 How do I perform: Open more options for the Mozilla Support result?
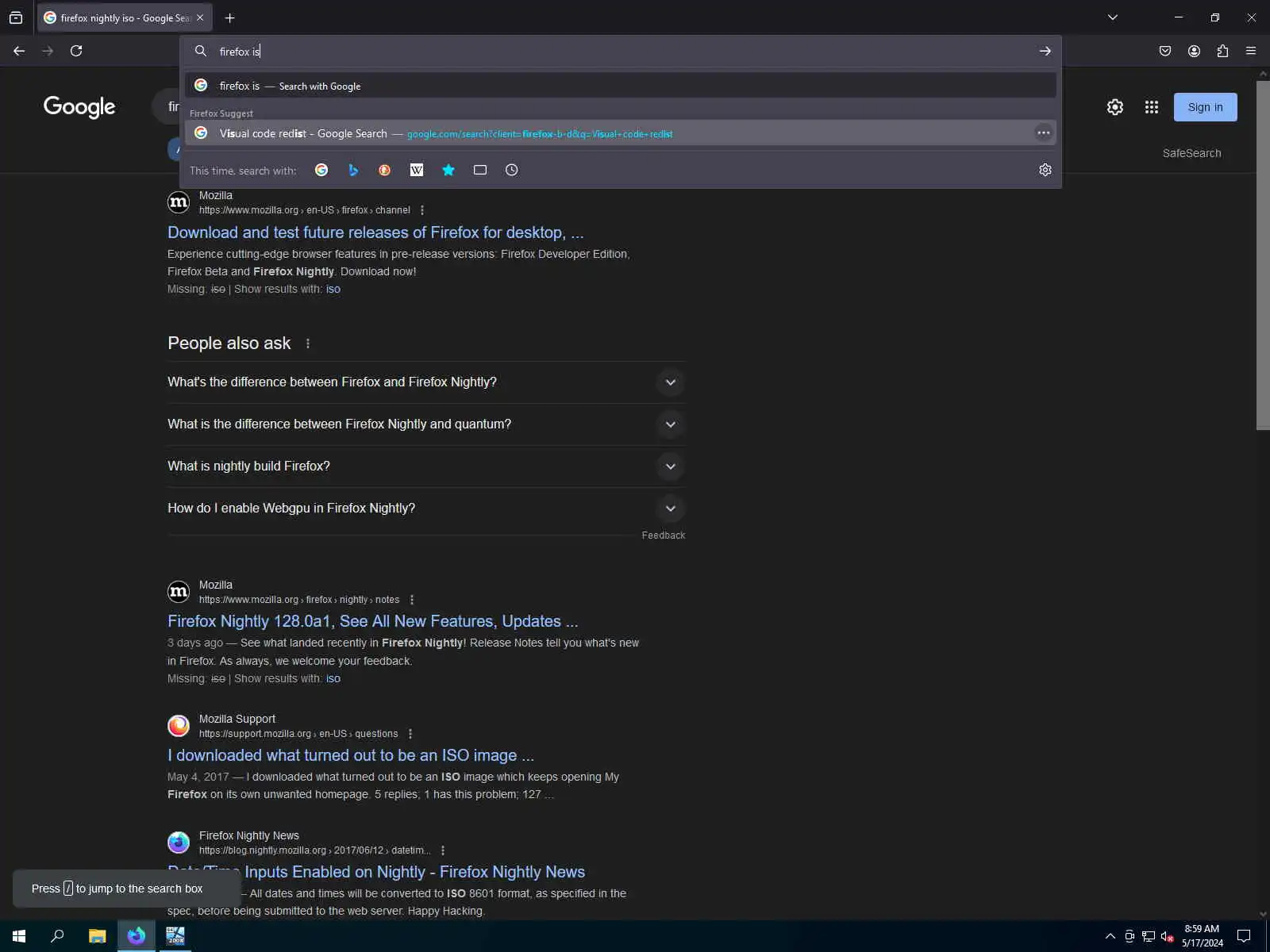pos(410,734)
